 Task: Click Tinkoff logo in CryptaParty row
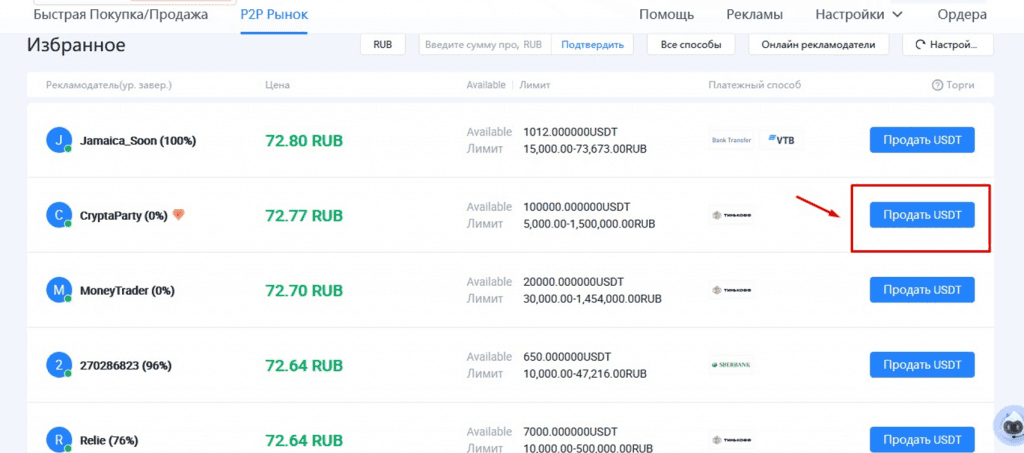click(x=731, y=215)
